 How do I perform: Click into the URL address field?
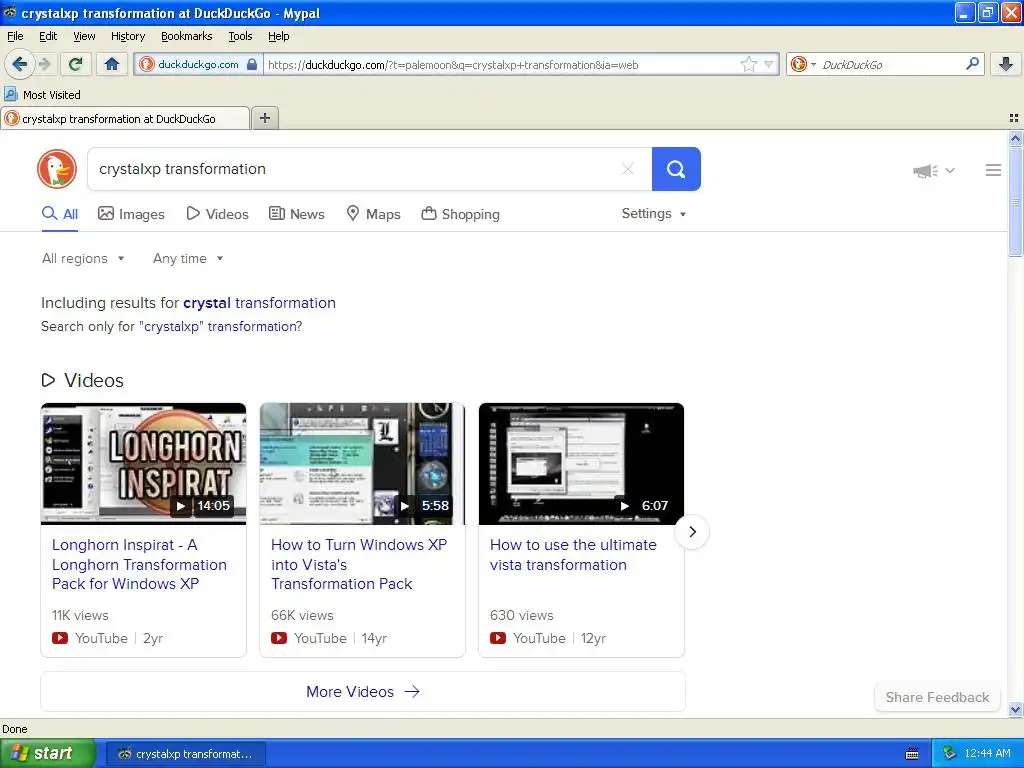click(500, 64)
